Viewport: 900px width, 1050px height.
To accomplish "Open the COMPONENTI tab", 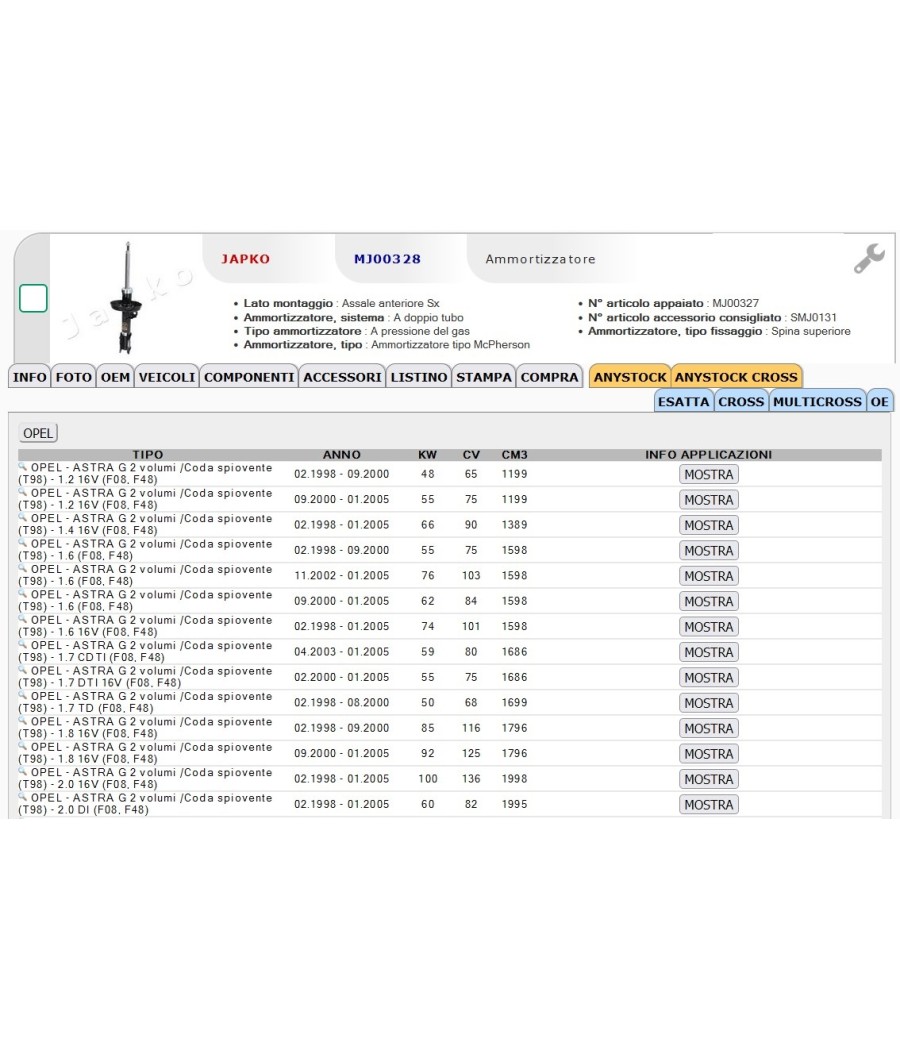I will pos(249,377).
